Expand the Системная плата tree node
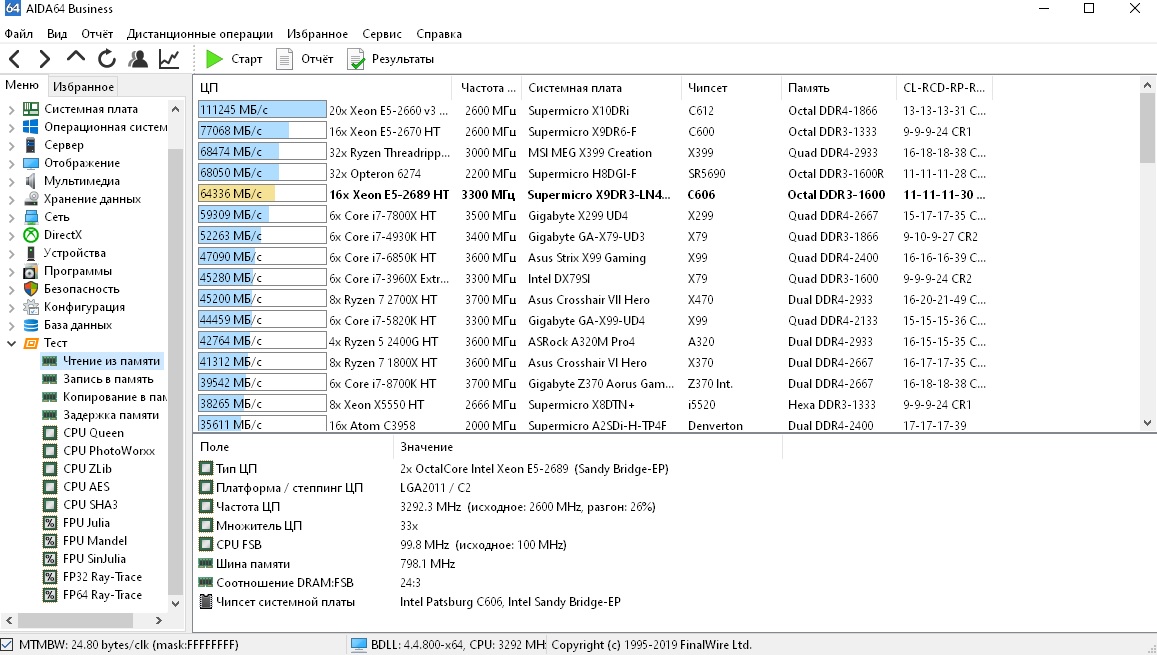Image resolution: width=1157 pixels, height=655 pixels. pos(11,109)
